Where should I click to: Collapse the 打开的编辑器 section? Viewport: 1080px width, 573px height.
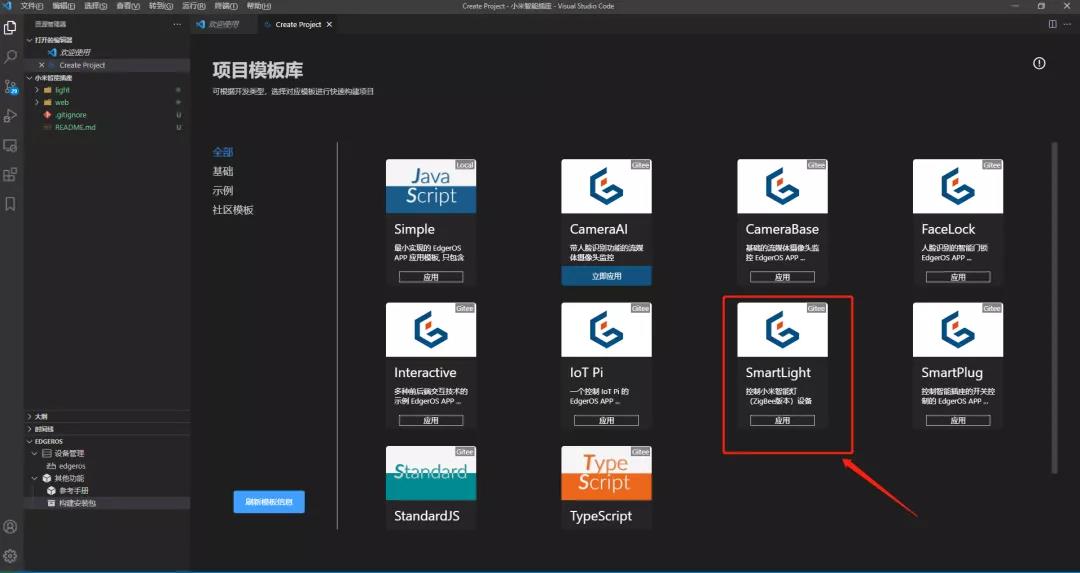tap(29, 40)
